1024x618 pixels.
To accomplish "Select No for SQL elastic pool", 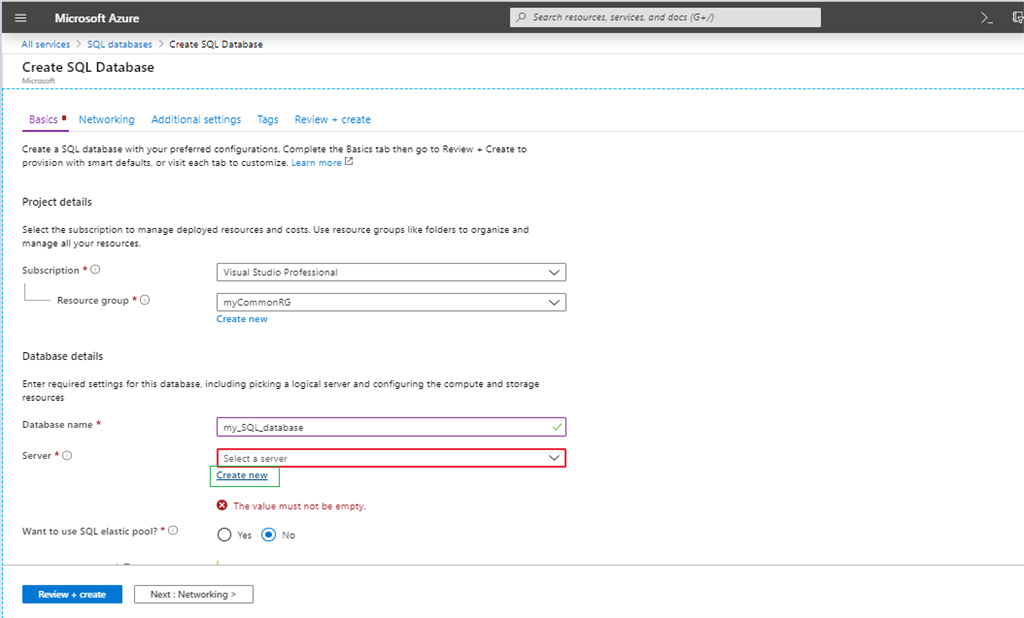I will pyautogui.click(x=268, y=535).
